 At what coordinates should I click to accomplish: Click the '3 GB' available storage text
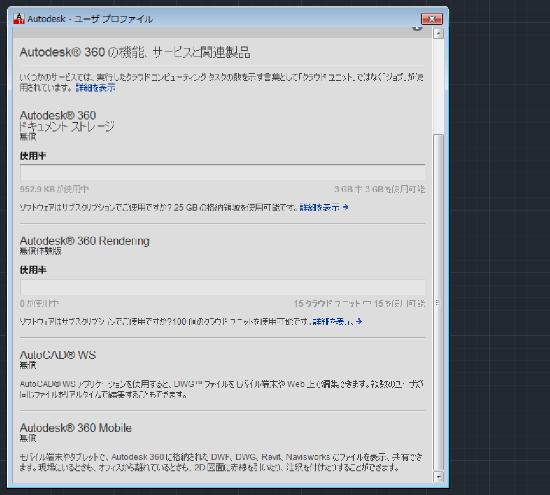pyautogui.click(x=380, y=189)
